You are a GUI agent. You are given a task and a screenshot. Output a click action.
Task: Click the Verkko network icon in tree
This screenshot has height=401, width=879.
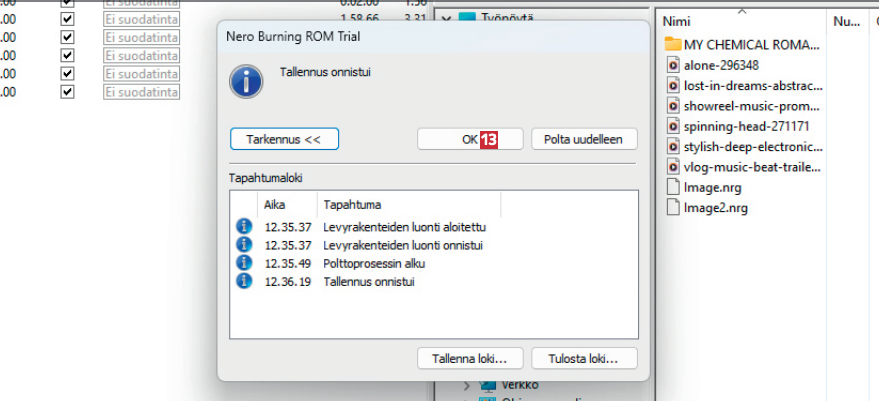pos(488,385)
